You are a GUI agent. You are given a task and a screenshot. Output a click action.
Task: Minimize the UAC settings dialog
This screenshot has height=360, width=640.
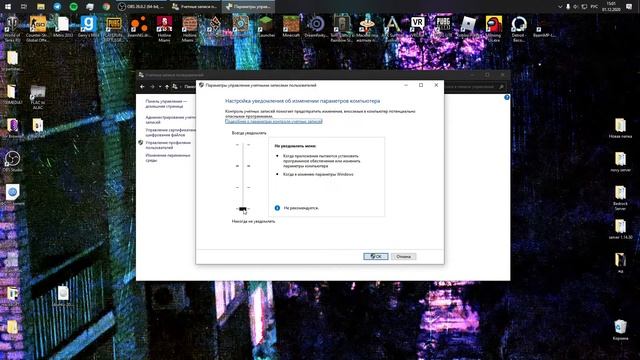406,85
